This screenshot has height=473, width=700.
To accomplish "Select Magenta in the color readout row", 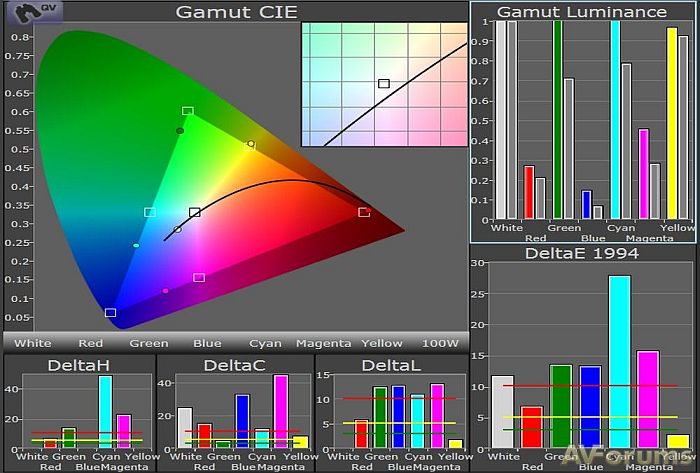I will [x=323, y=343].
